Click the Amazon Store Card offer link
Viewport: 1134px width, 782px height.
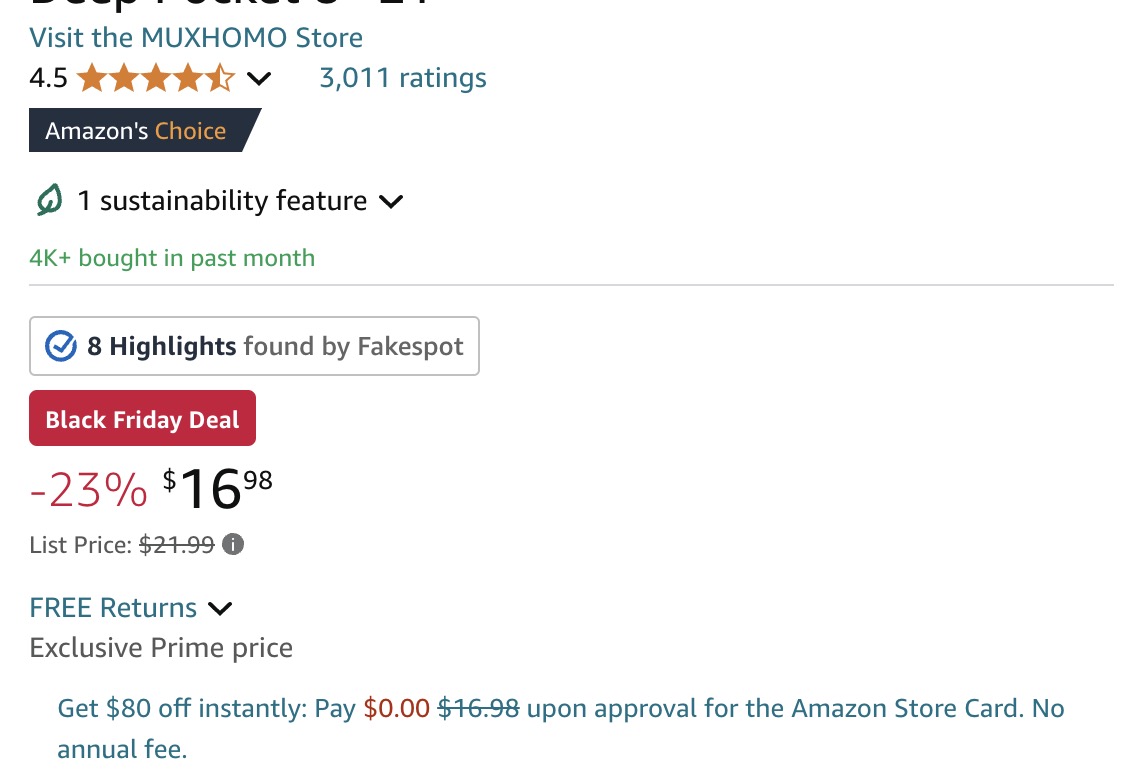(x=560, y=728)
